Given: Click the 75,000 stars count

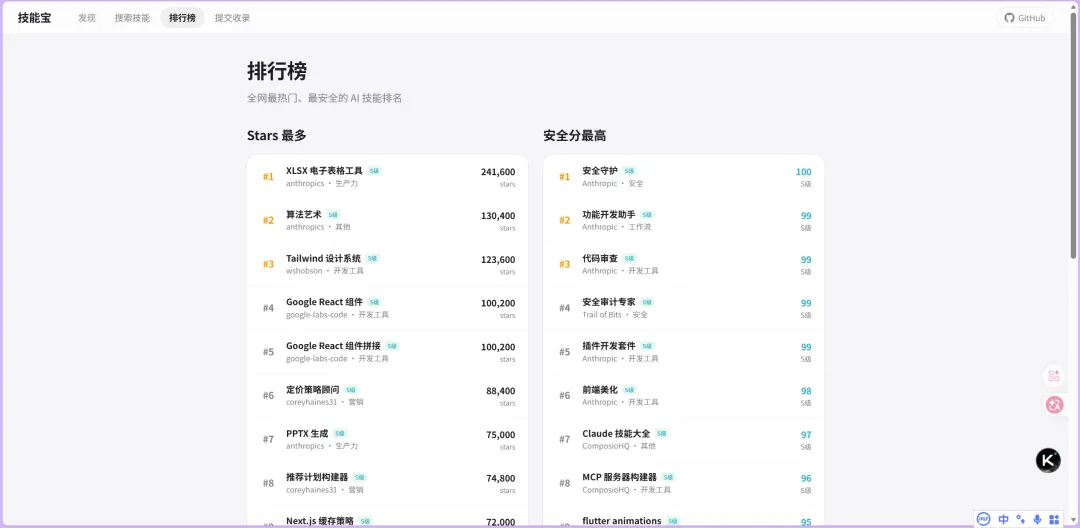Looking at the screenshot, I should click(x=501, y=434).
